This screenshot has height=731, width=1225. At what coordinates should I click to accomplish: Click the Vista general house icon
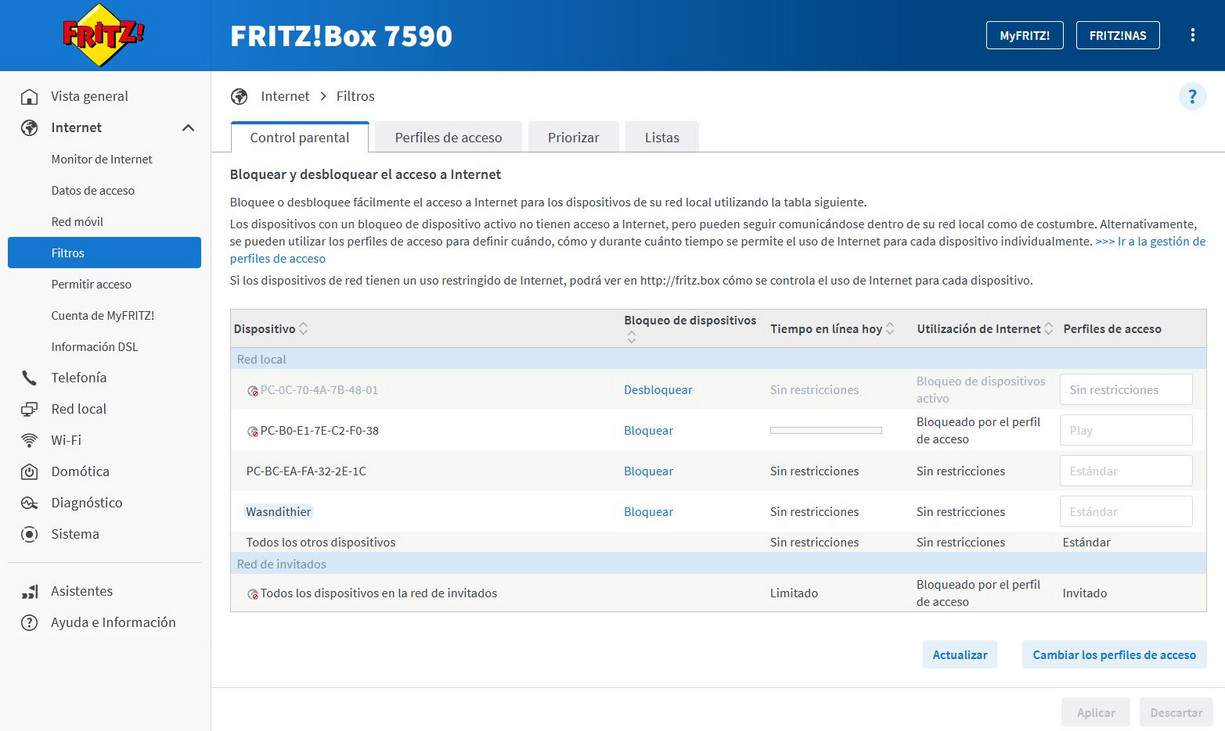(x=30, y=97)
